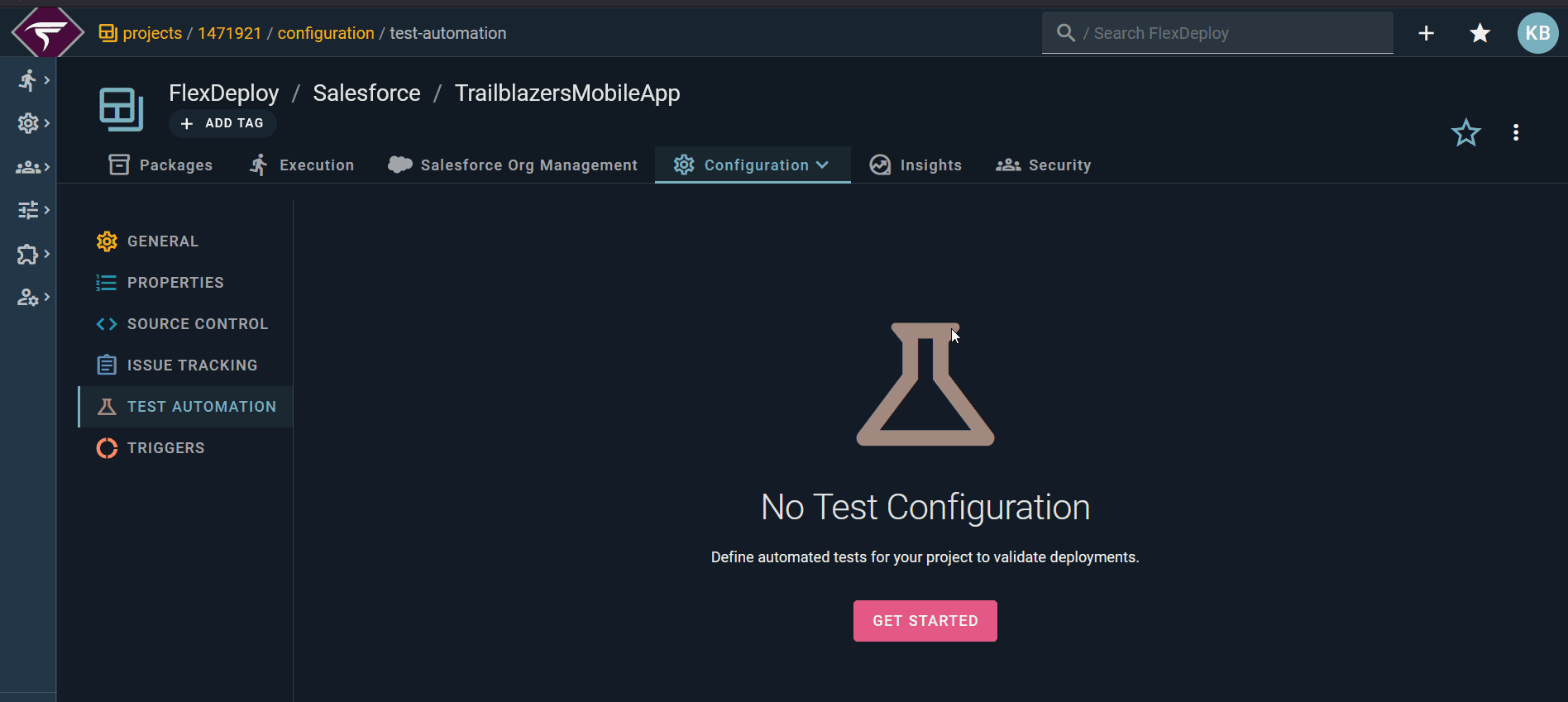Open the three-dot more options menu
The width and height of the screenshot is (1568, 702).
(x=1515, y=132)
